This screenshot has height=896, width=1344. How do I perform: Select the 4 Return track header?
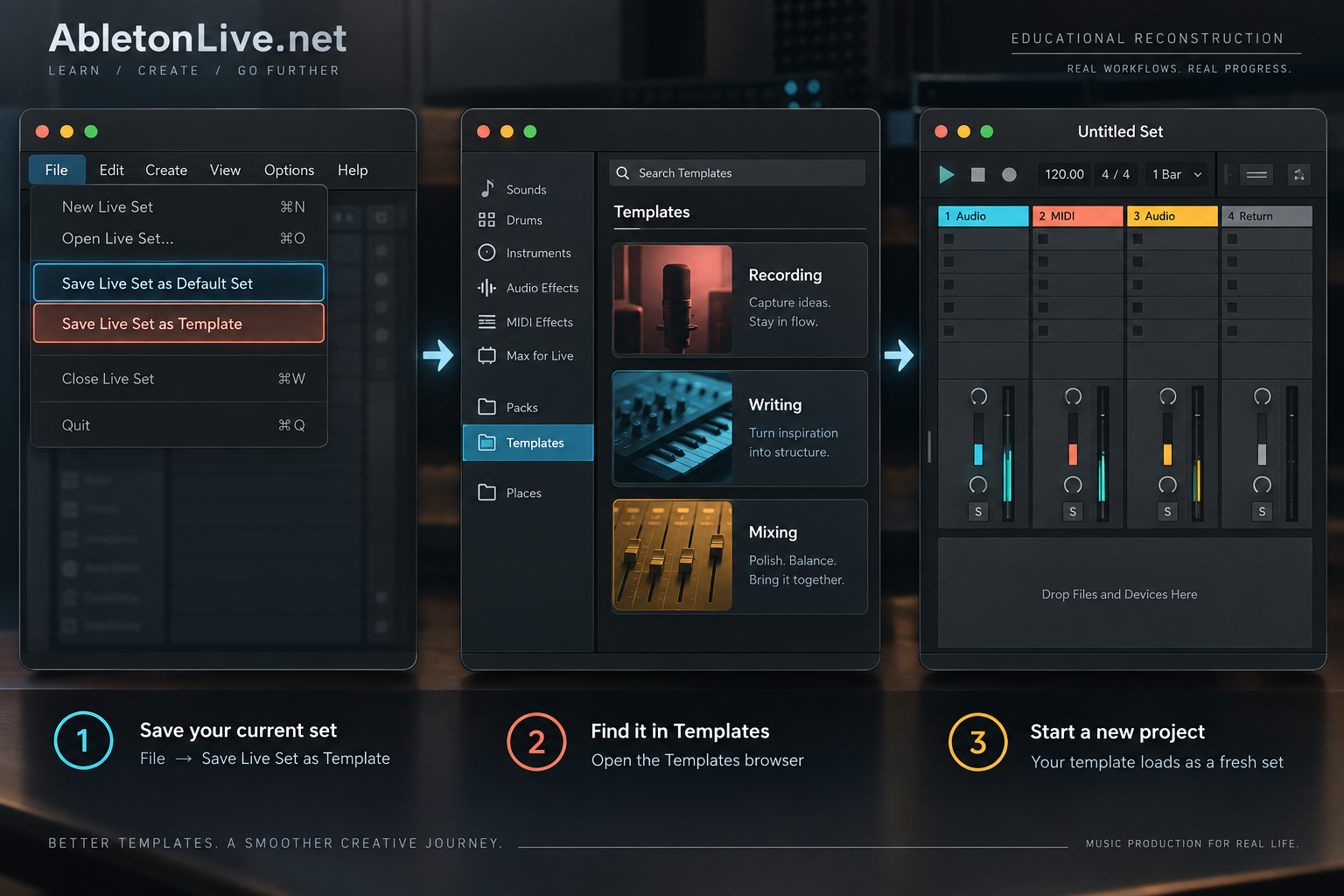(x=1267, y=216)
